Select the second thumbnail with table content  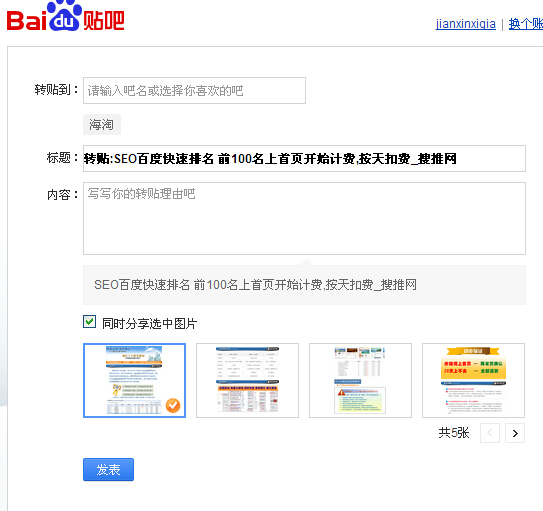pos(247,380)
